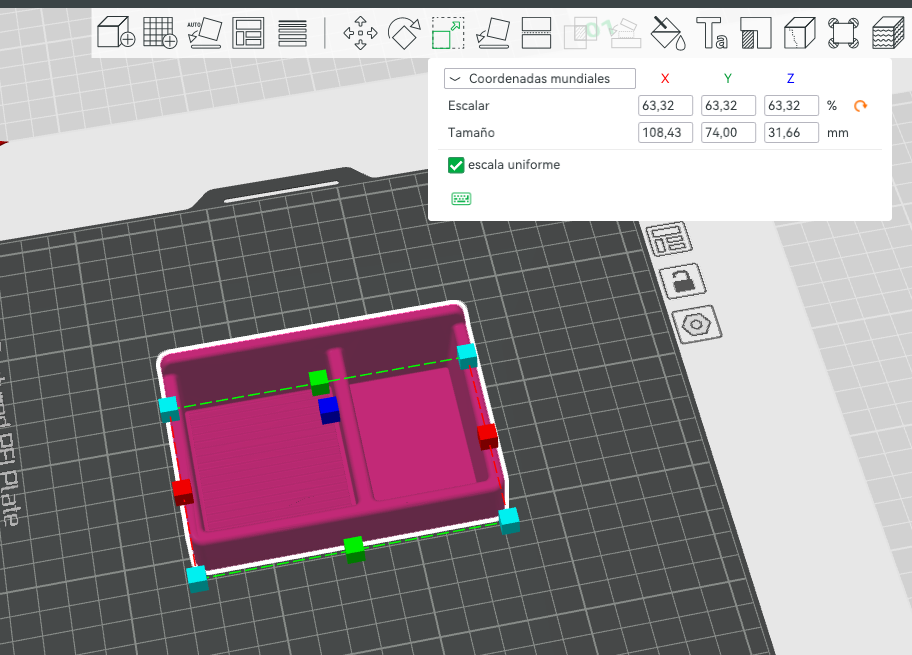This screenshot has height=655, width=912.
Task: Choose the Lay on face tool
Action: [493, 33]
